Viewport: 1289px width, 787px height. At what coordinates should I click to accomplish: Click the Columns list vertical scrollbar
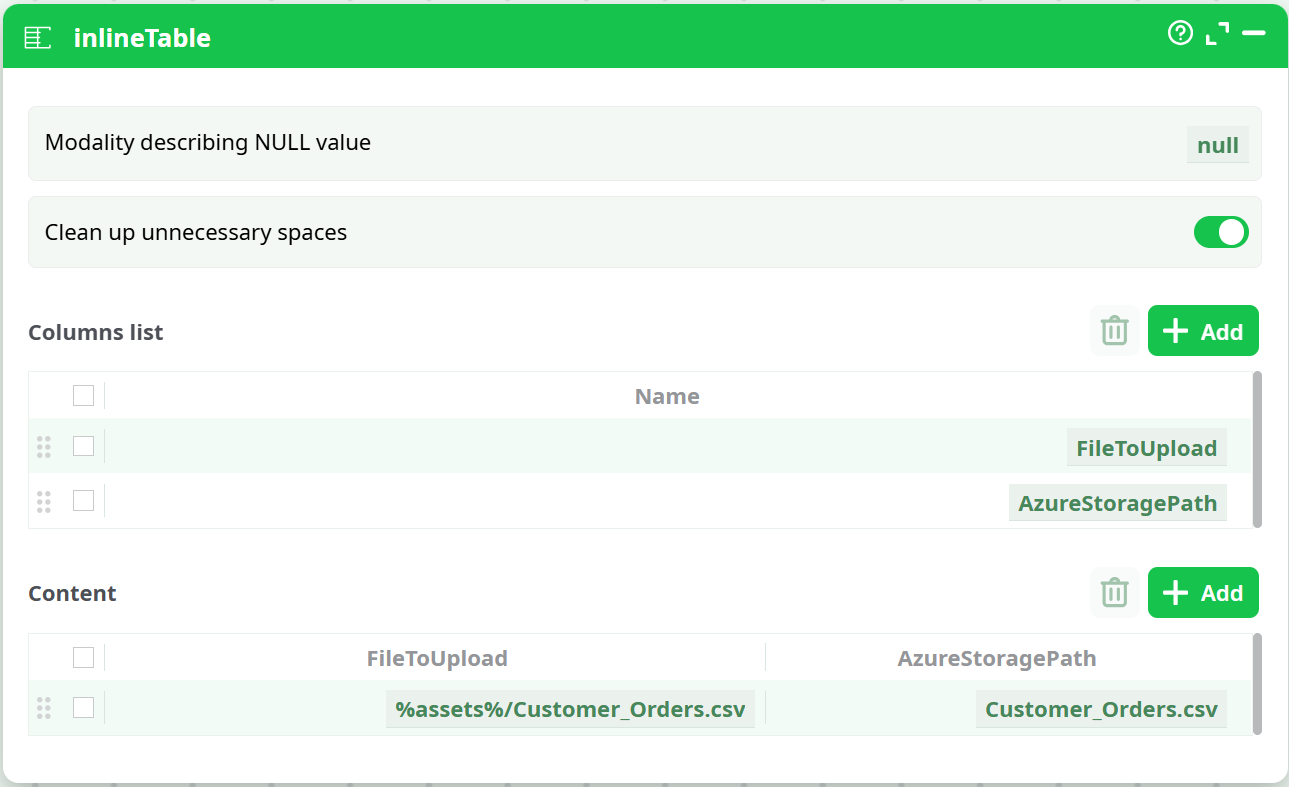coord(1257,449)
